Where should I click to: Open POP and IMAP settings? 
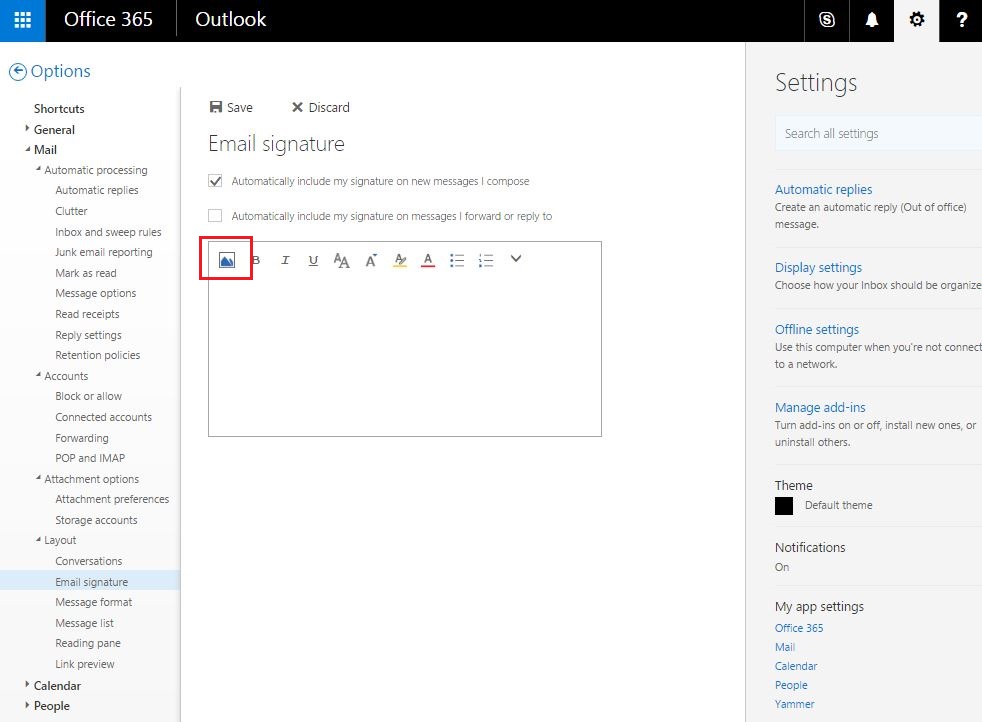tap(90, 458)
